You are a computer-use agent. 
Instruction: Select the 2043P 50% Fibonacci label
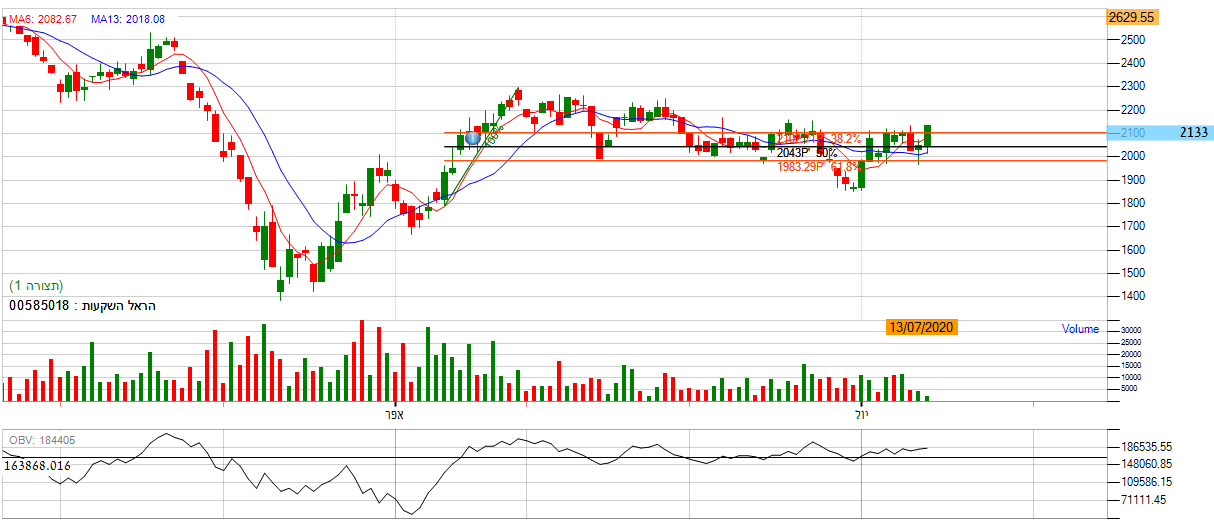[806, 153]
